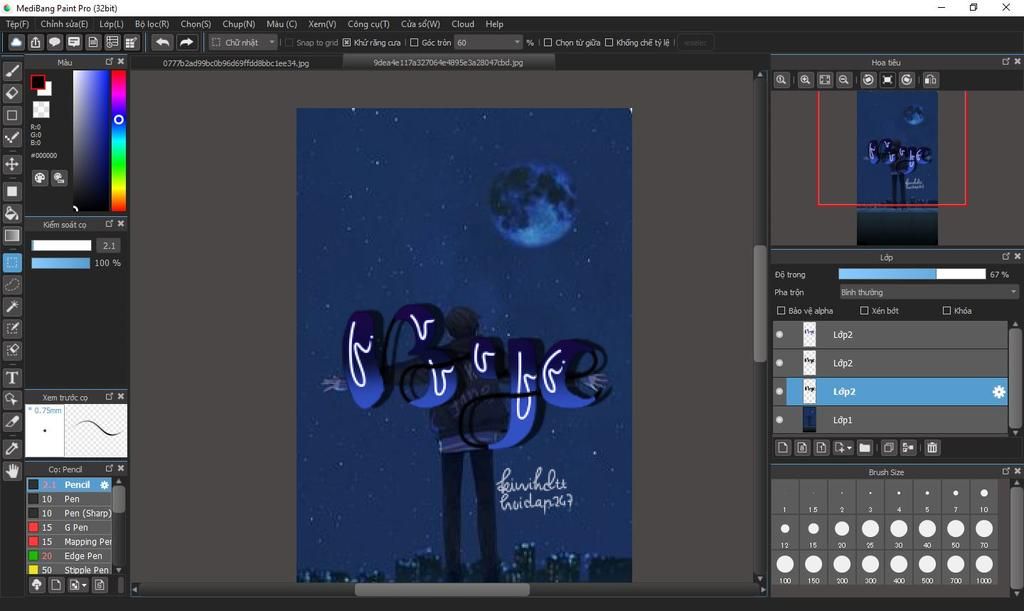Select the Hand pan tool
Screen dimensions: 1024x611
[x=12, y=470]
